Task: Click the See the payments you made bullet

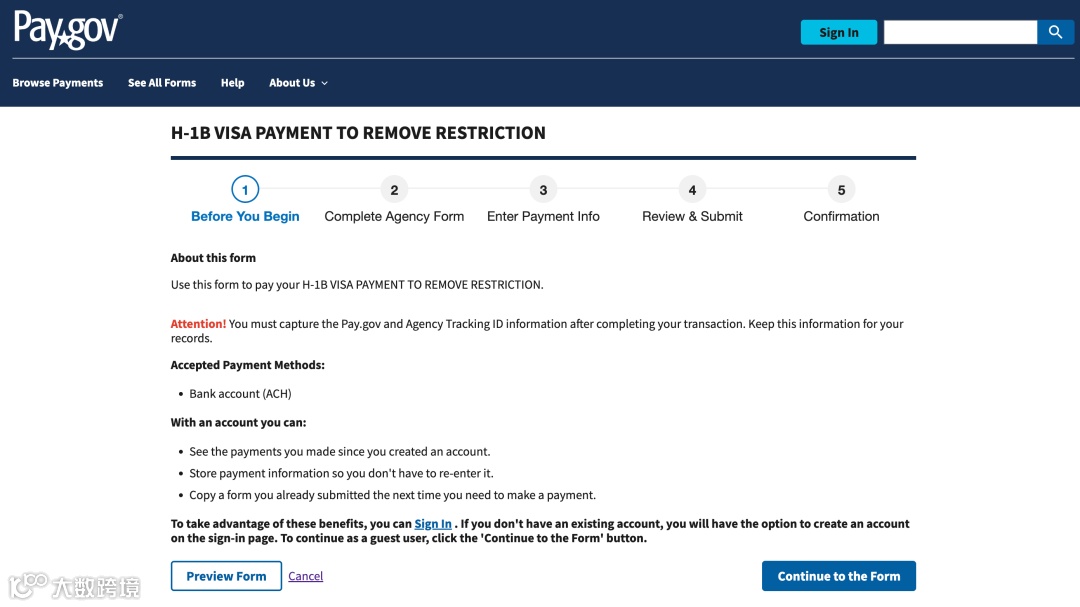Action: tap(340, 451)
